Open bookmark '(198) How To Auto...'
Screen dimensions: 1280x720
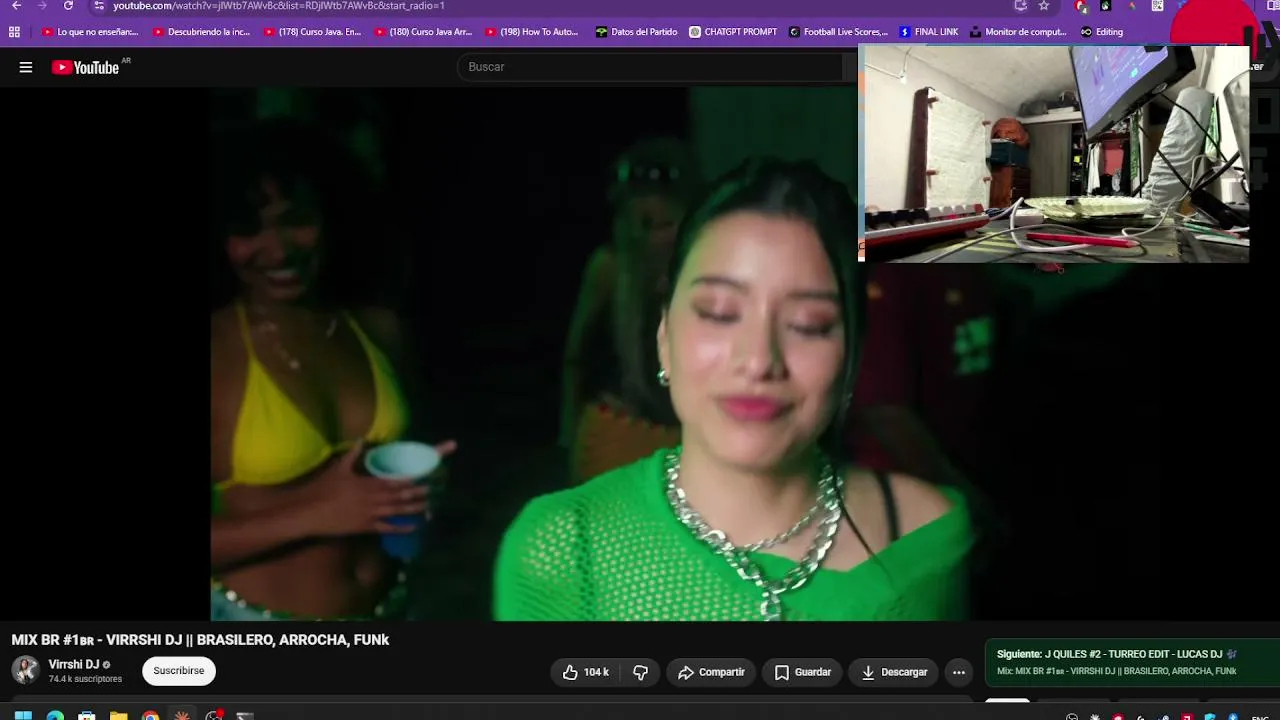(532, 32)
